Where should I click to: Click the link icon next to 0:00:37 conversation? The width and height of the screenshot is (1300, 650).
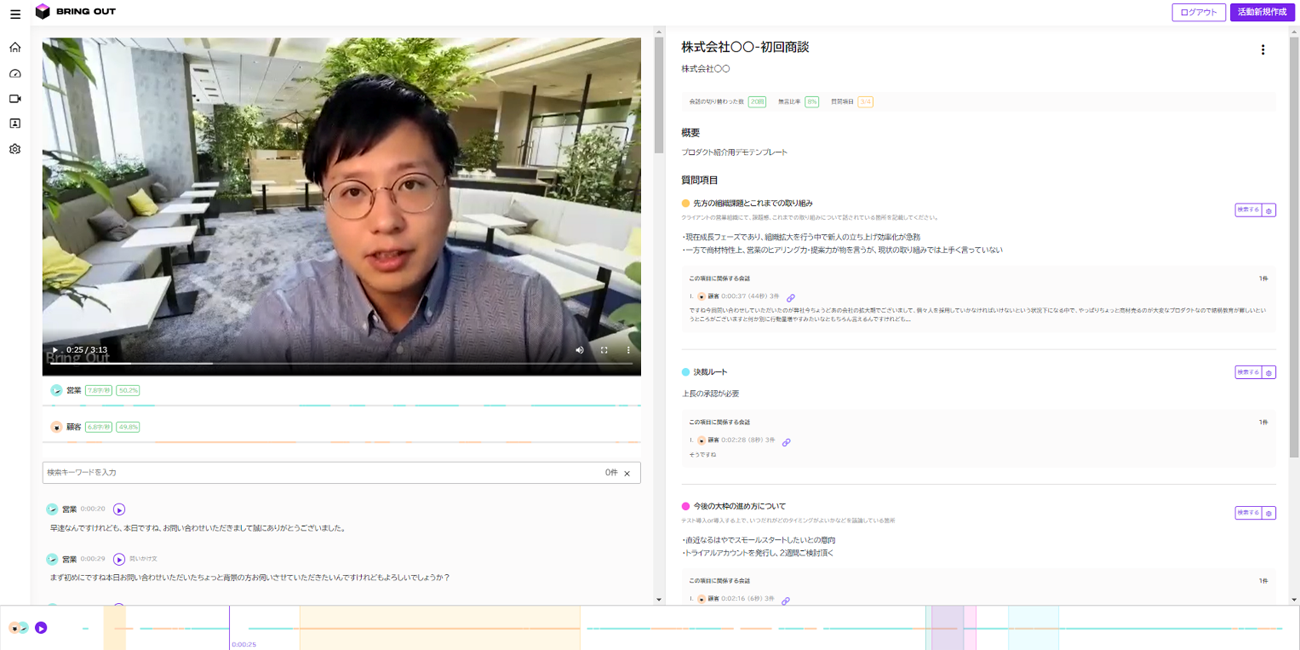(791, 297)
